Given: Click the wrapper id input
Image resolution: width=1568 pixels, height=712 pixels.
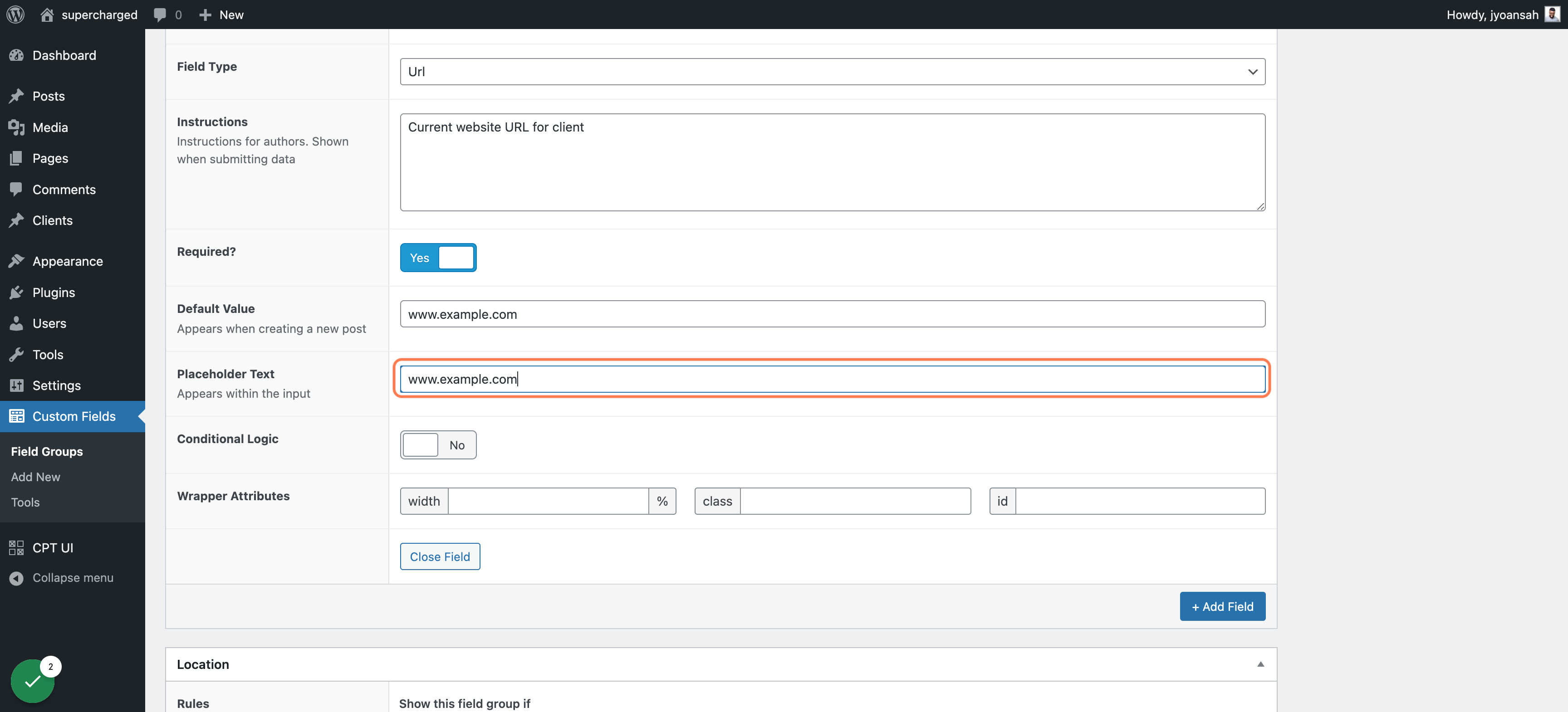Looking at the screenshot, I should pos(1140,502).
